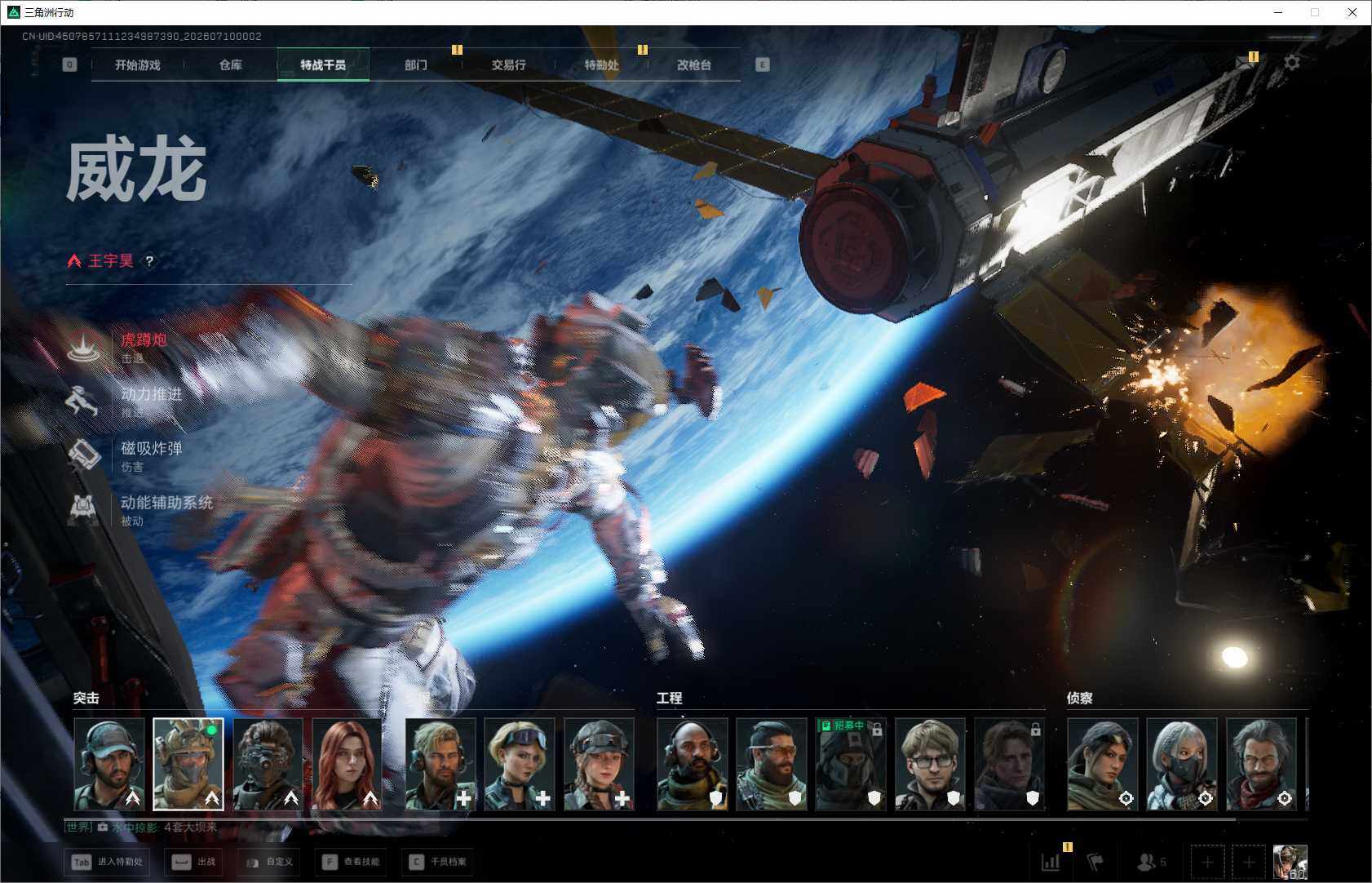Image resolution: width=1372 pixels, height=883 pixels.
Task: Open the 改枪台 tab
Action: [x=694, y=64]
